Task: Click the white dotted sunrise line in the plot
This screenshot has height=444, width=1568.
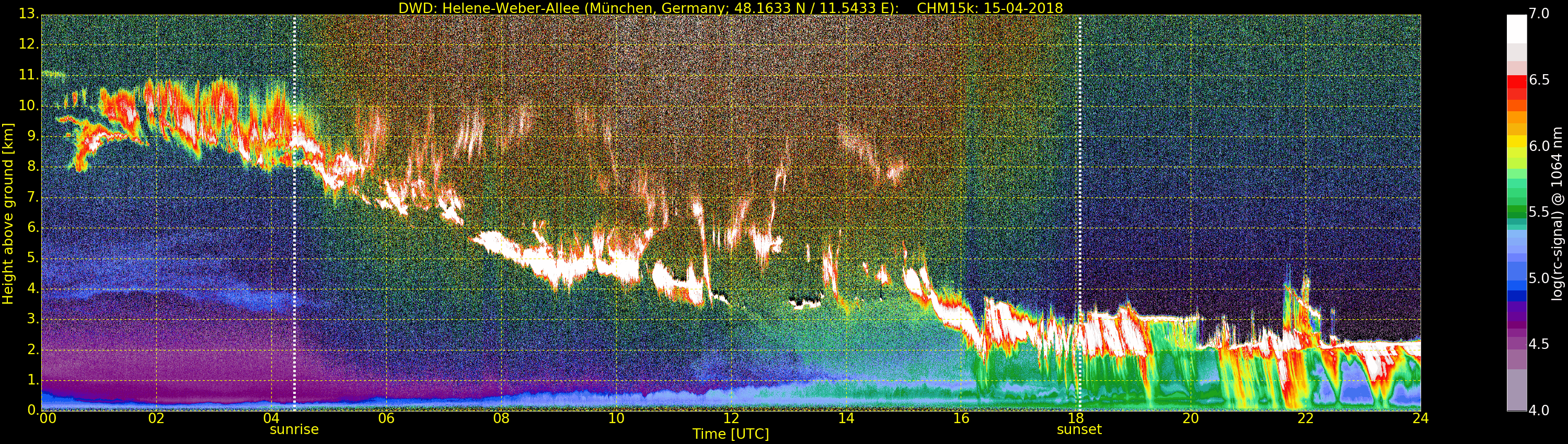Action: click(295, 213)
